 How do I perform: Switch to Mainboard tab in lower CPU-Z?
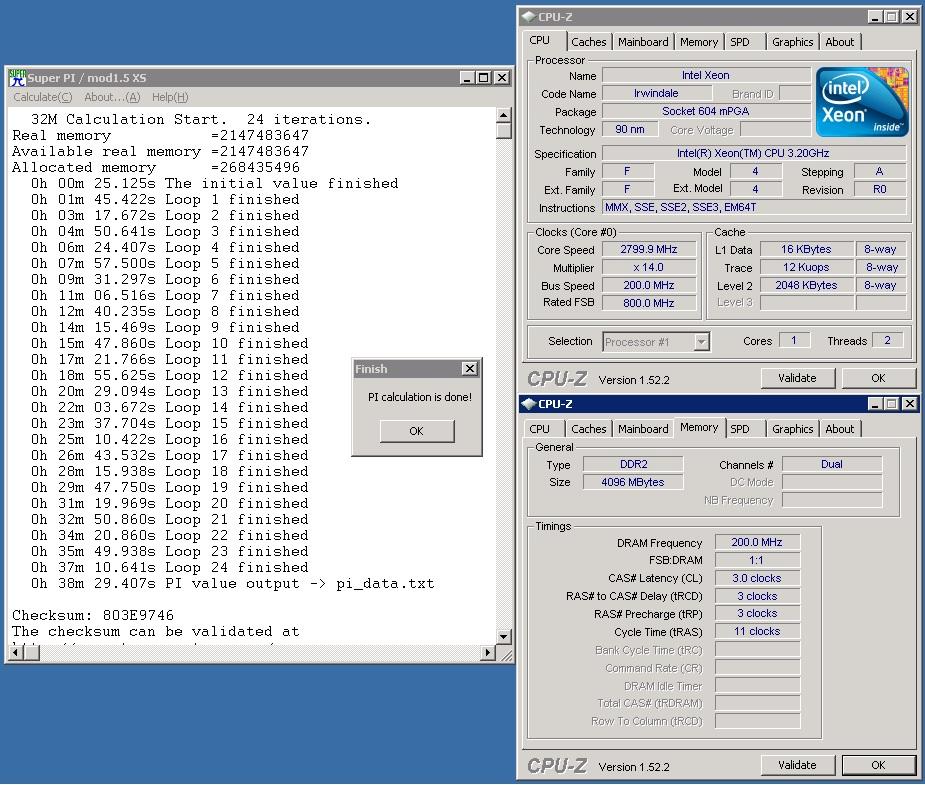642,429
